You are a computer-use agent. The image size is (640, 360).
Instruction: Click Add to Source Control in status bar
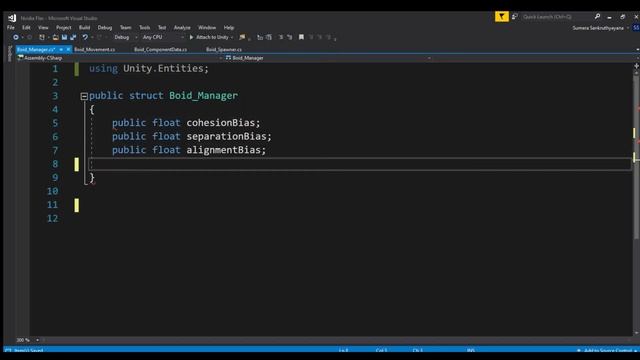tap(607, 351)
